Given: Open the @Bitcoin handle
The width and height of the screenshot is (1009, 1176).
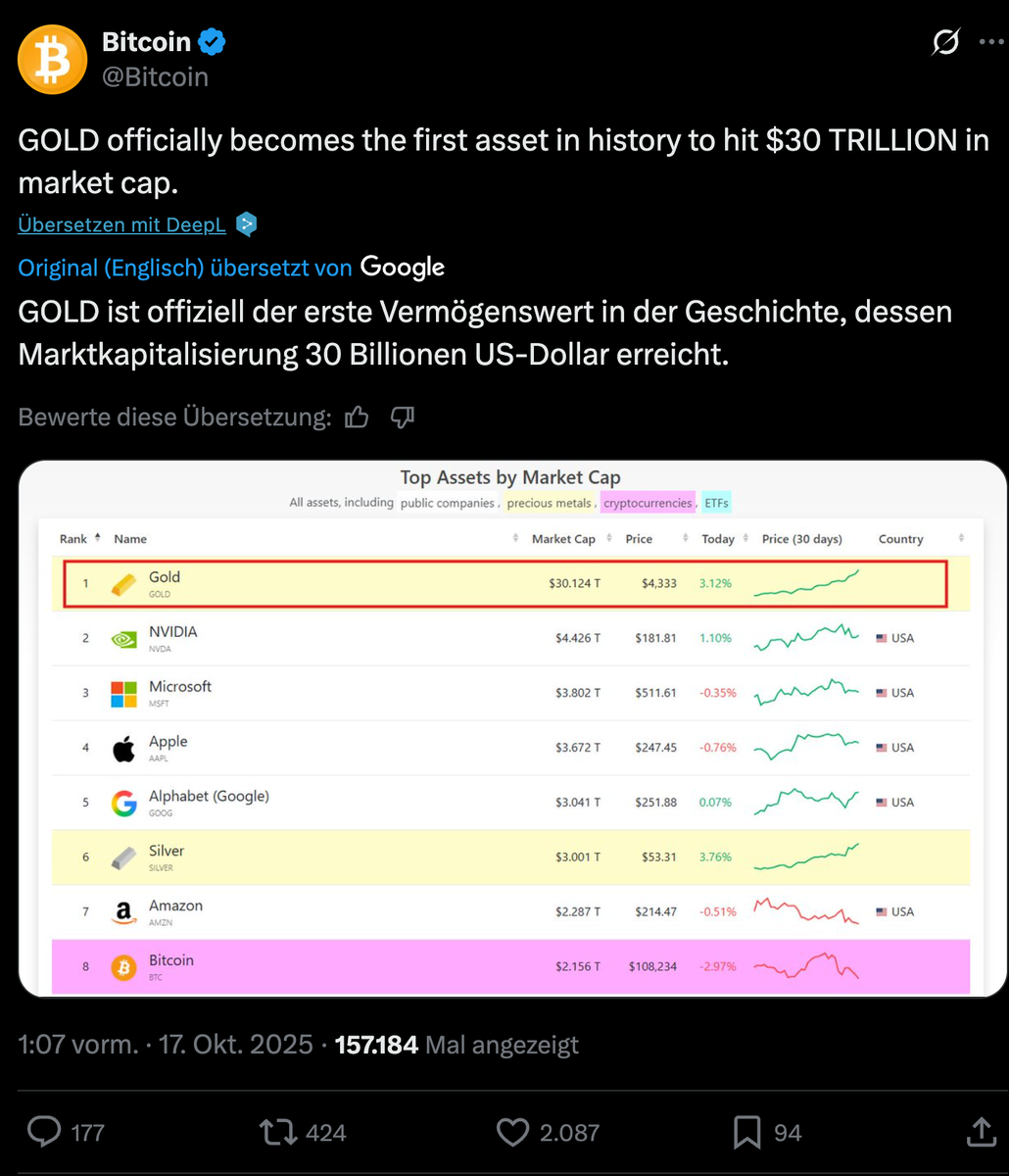Looking at the screenshot, I should coord(155,76).
